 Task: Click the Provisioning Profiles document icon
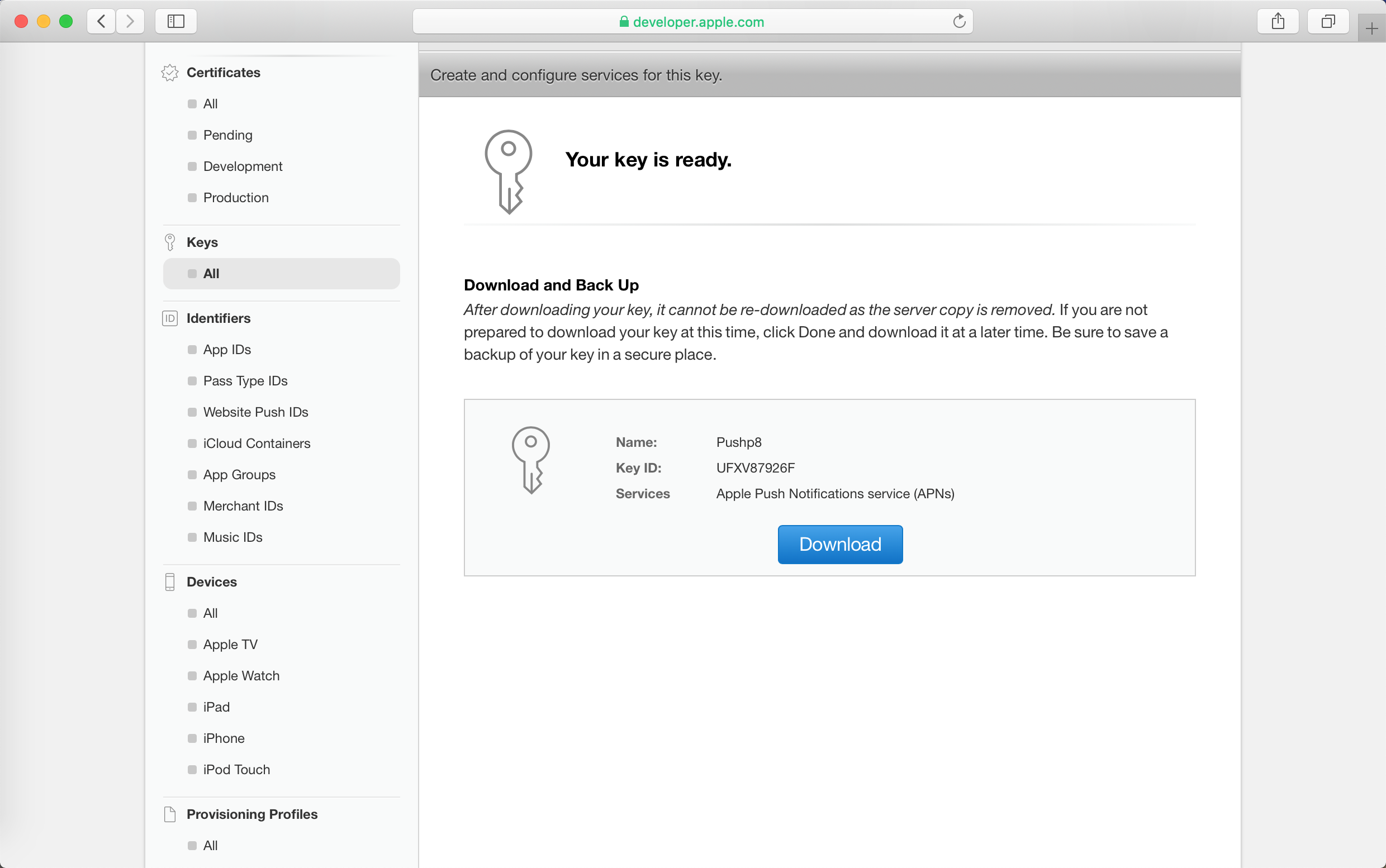(170, 814)
